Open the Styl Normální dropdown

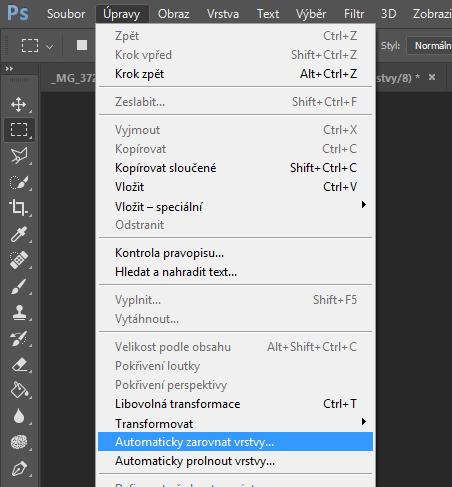430,45
